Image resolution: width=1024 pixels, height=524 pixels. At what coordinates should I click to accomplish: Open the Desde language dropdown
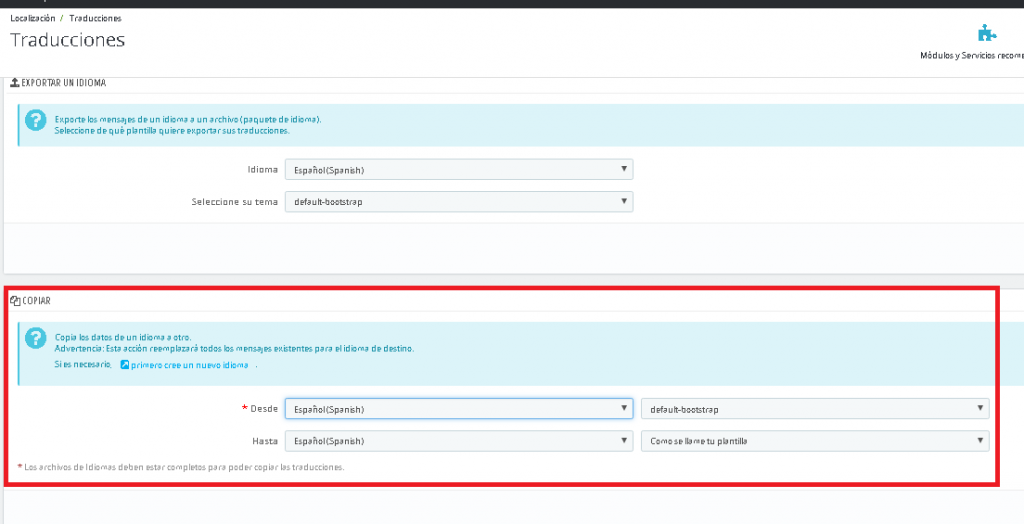pyautogui.click(x=458, y=409)
